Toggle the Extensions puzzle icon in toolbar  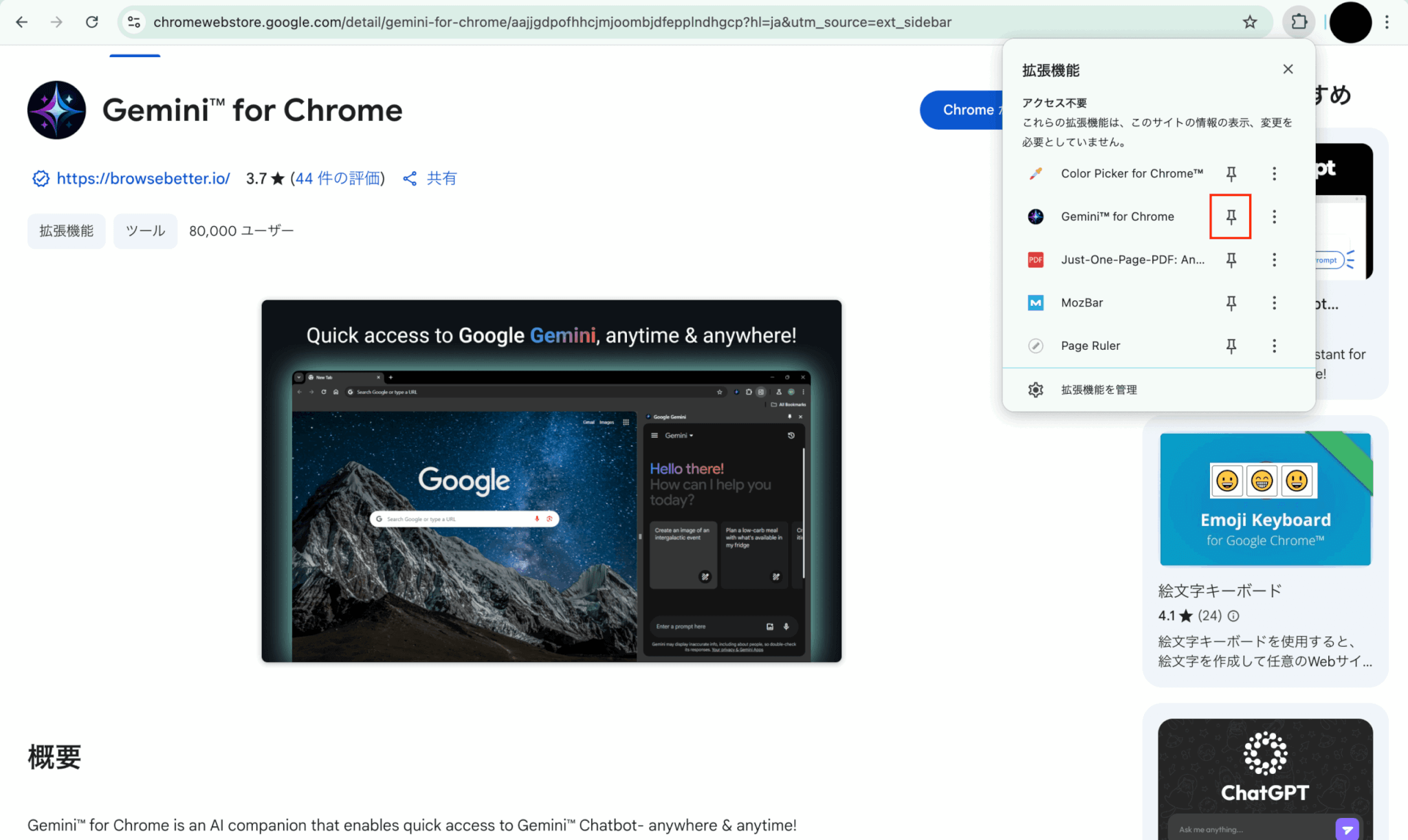click(1299, 22)
